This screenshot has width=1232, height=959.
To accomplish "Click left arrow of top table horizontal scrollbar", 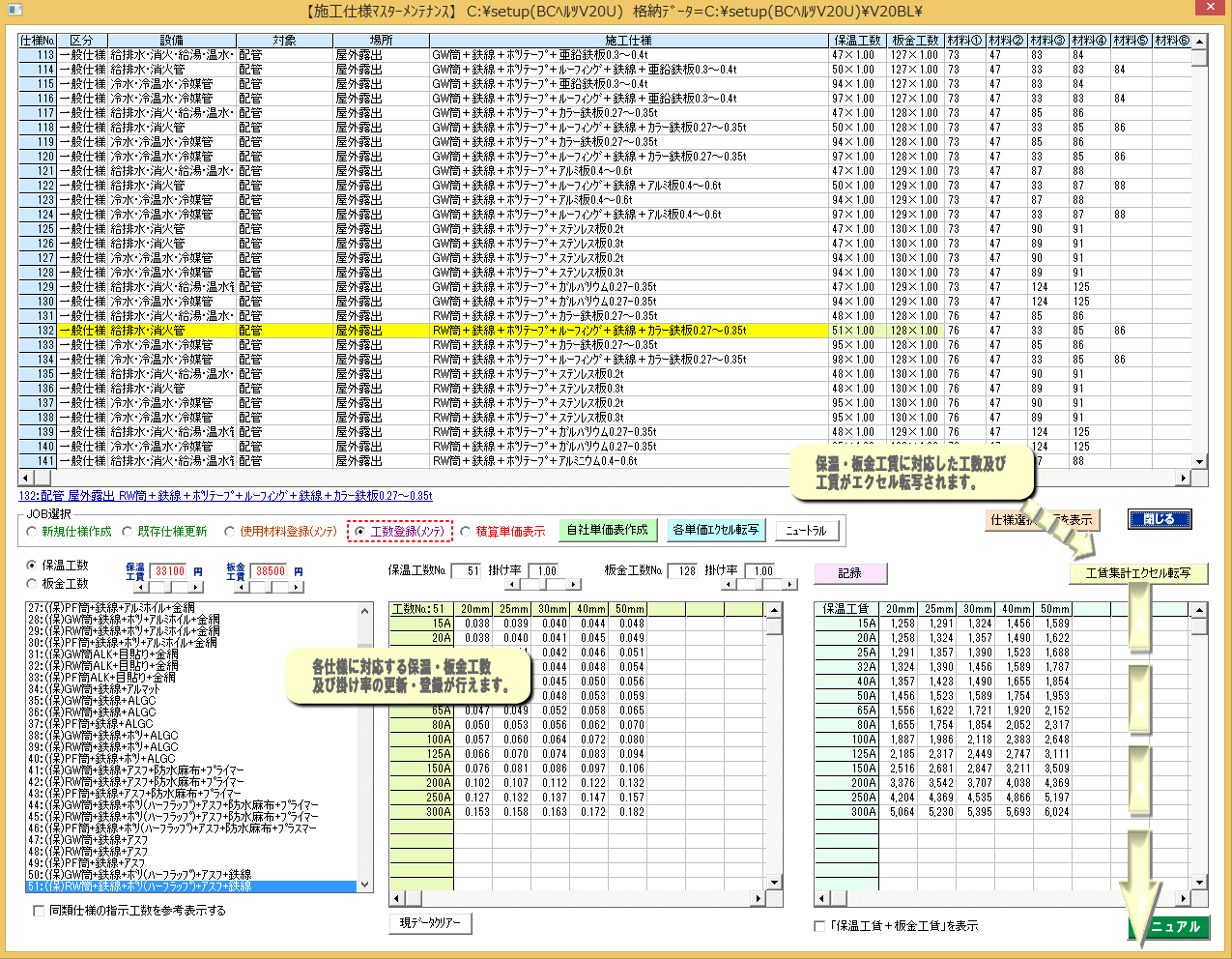I will pyautogui.click(x=25, y=478).
